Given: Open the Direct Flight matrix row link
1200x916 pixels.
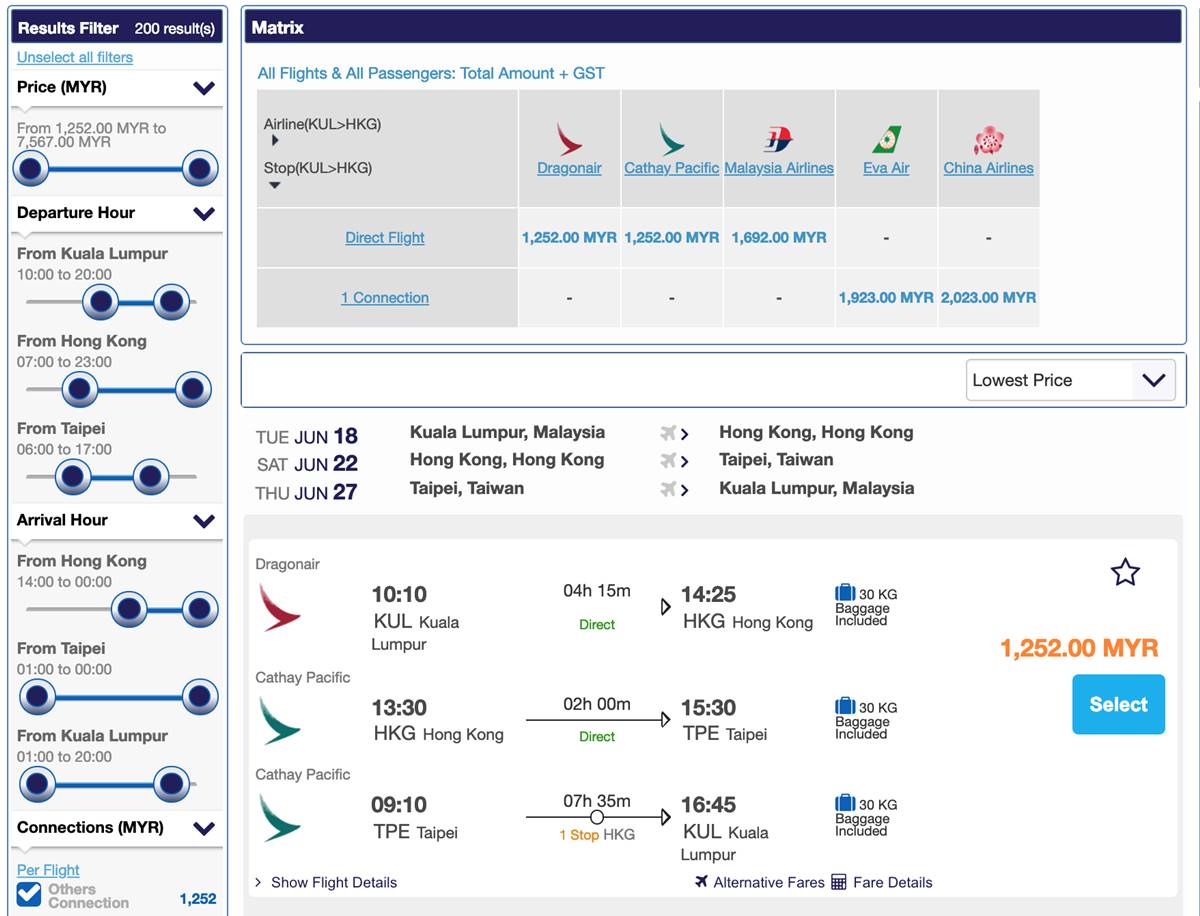Looking at the screenshot, I should pyautogui.click(x=385, y=237).
